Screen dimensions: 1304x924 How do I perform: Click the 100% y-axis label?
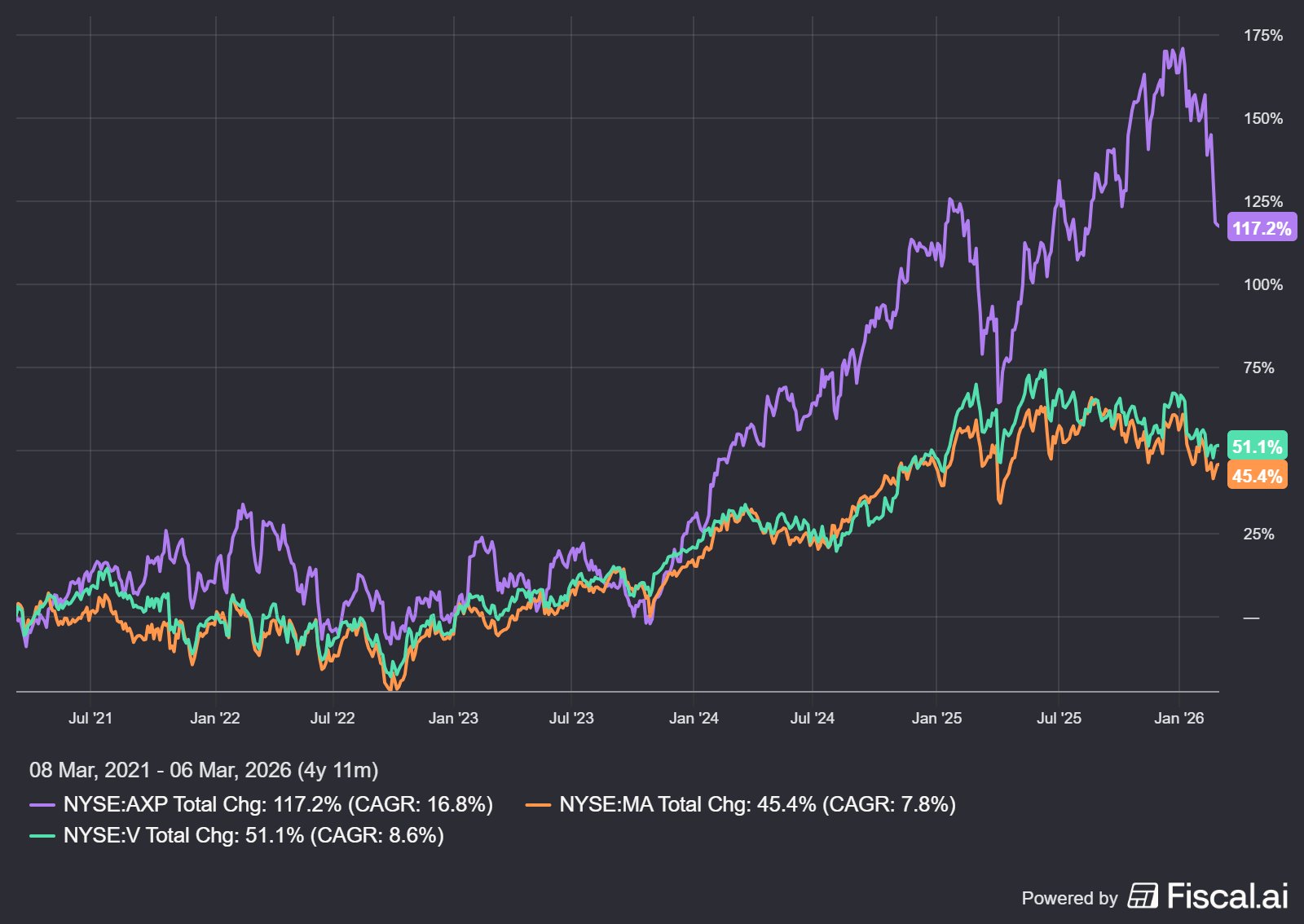coord(1262,285)
